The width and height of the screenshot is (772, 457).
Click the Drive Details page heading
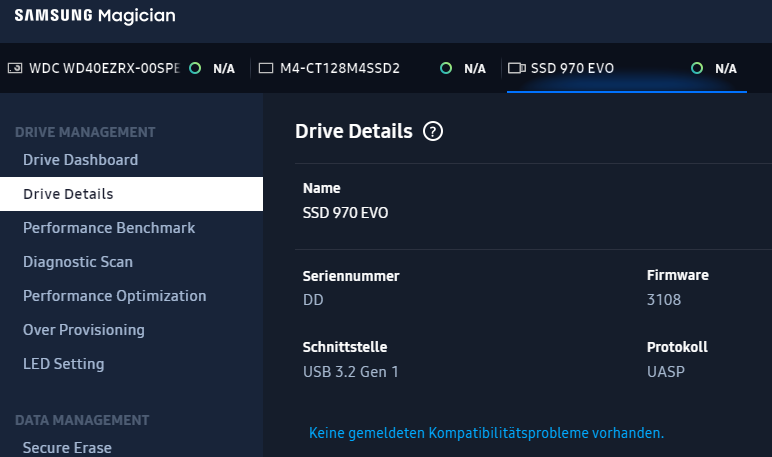point(354,131)
